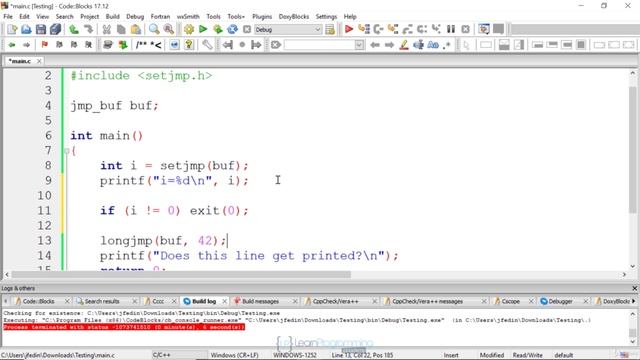This screenshot has height=360, width=640.
Task: Open the Debug menu
Action: 135,16
